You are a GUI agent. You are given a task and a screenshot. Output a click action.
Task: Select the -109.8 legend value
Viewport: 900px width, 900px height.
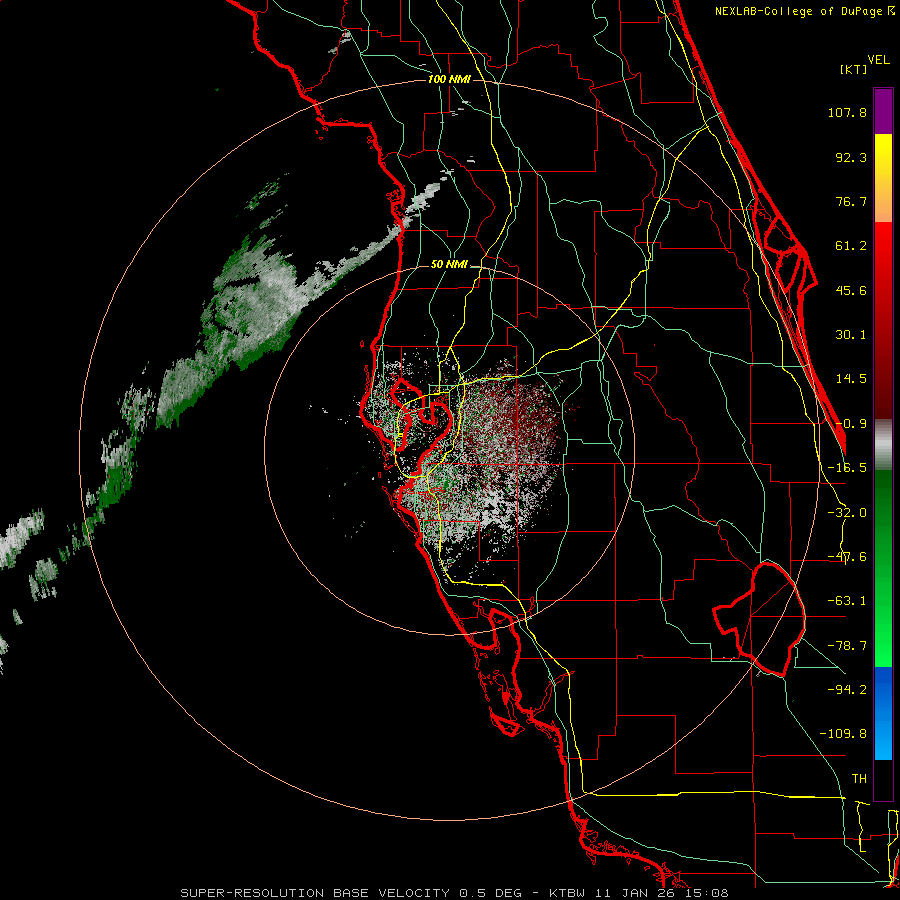click(843, 734)
